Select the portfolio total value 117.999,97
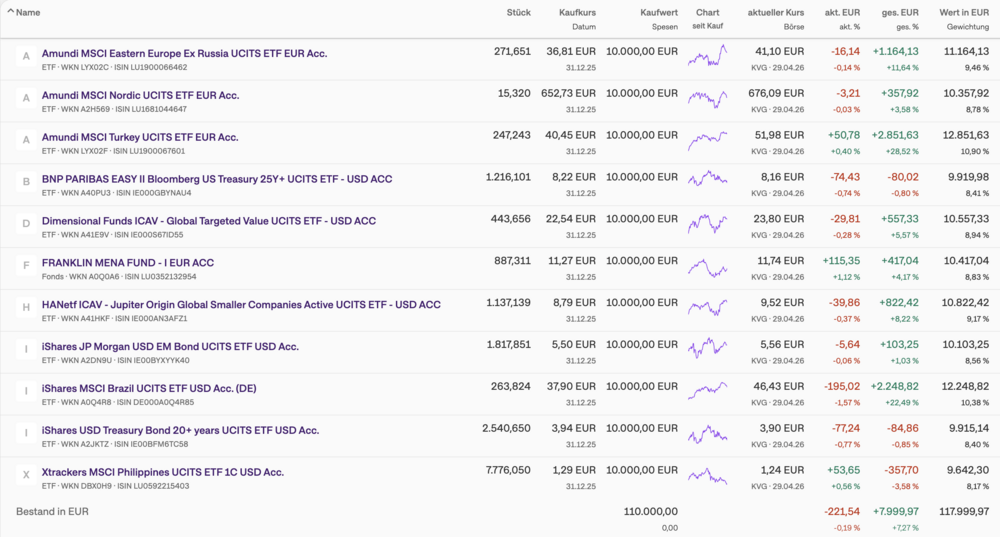Image resolution: width=1000 pixels, height=537 pixels. pyautogui.click(x=964, y=511)
